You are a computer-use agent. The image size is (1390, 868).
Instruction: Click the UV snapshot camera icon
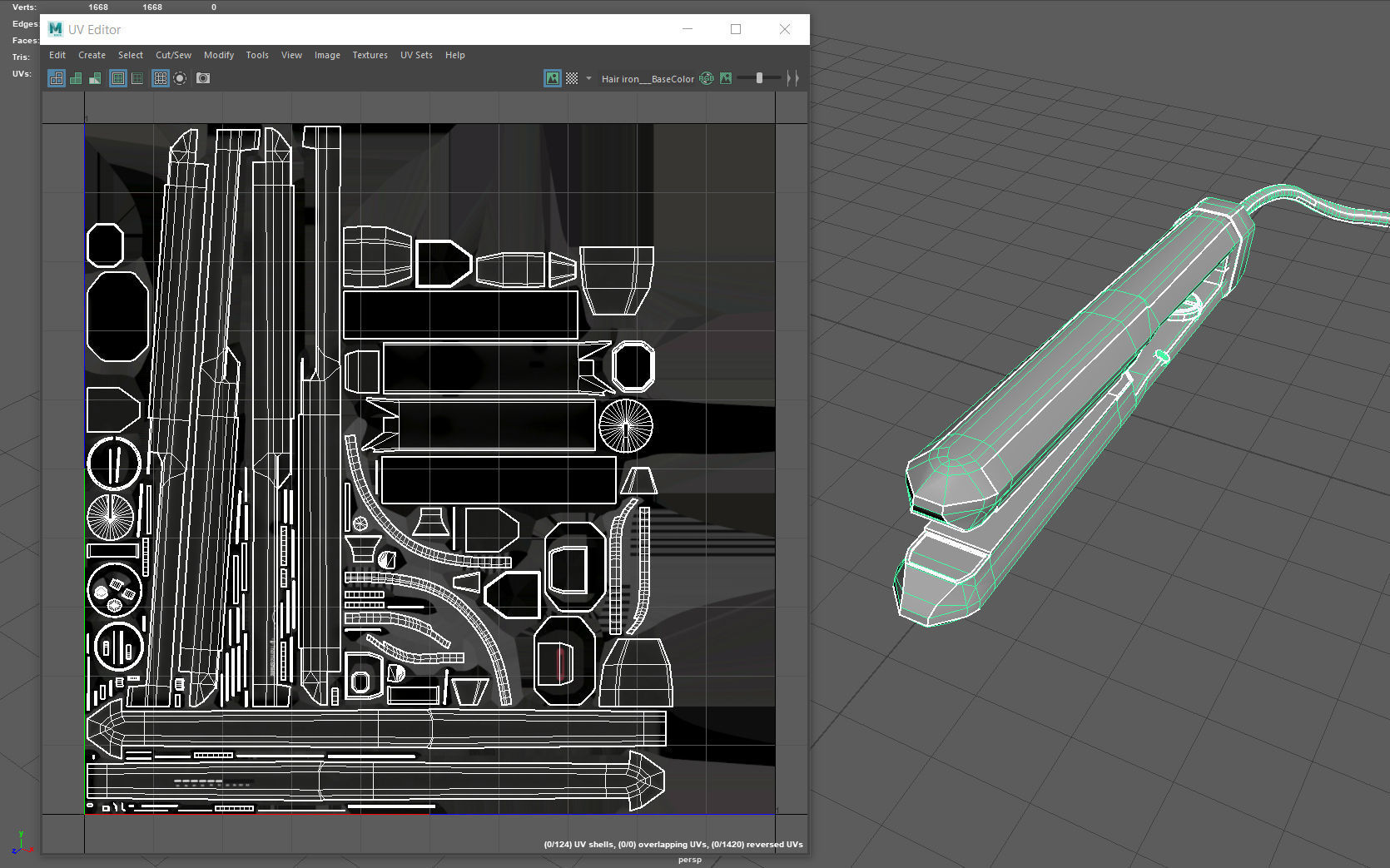[203, 78]
